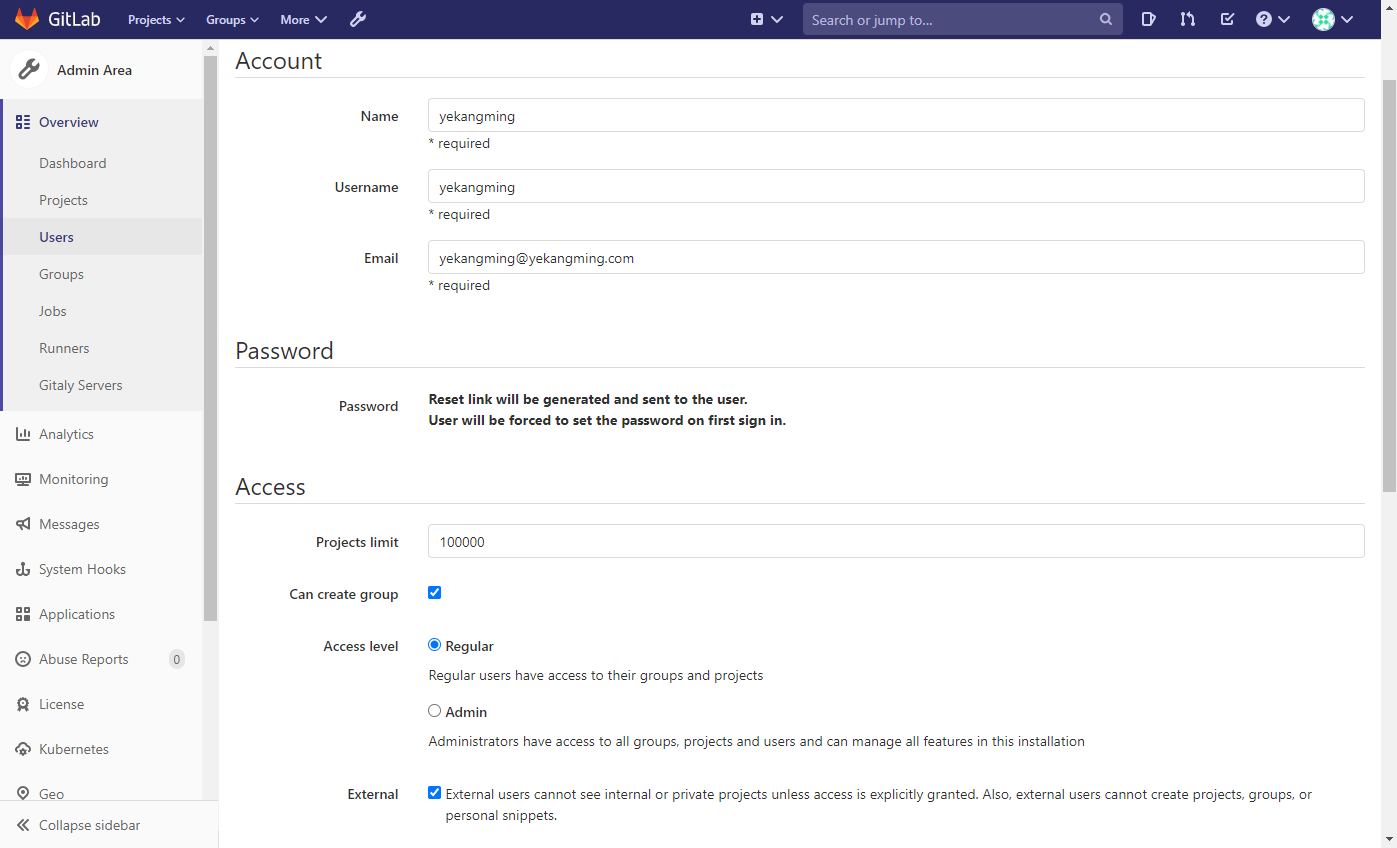Expand the Projects dropdown
Image resolution: width=1397 pixels, height=848 pixels.
[156, 19]
